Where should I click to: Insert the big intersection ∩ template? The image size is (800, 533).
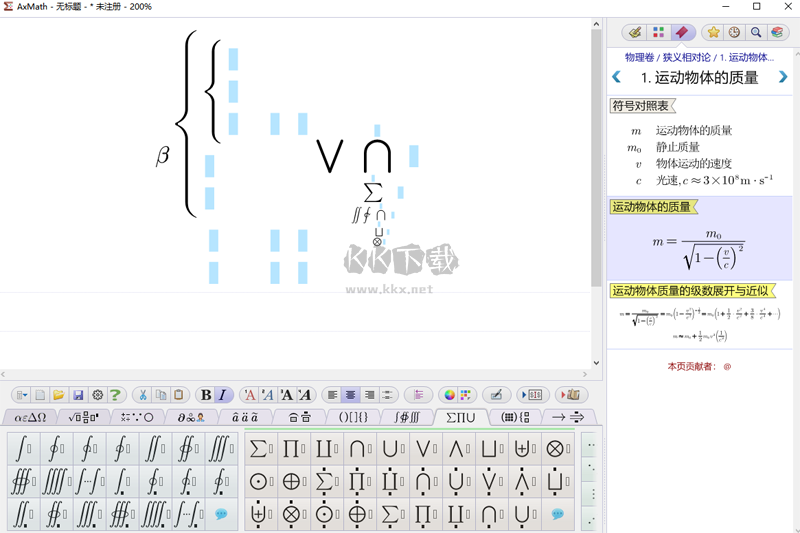click(x=360, y=449)
